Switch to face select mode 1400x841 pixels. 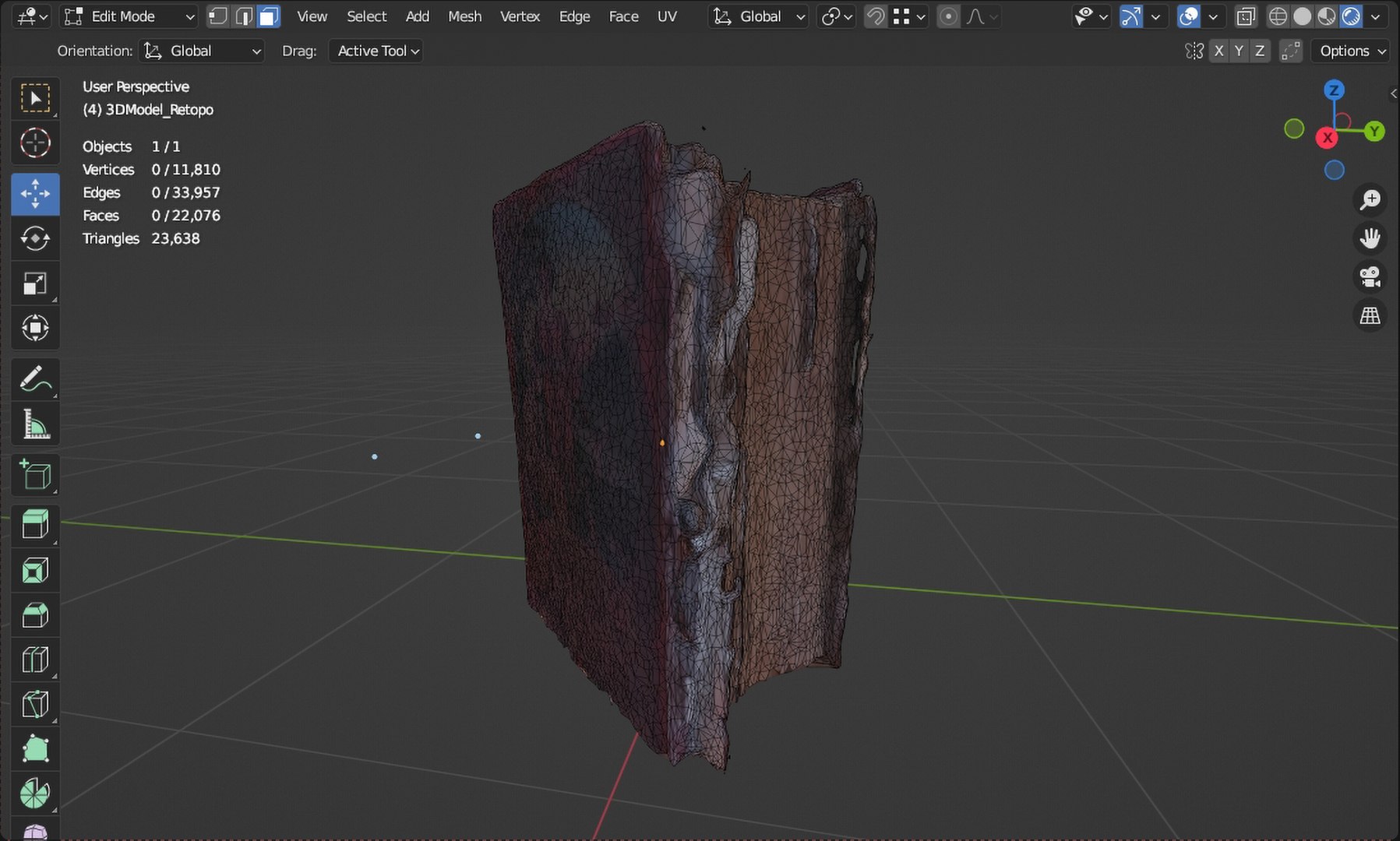click(x=268, y=16)
